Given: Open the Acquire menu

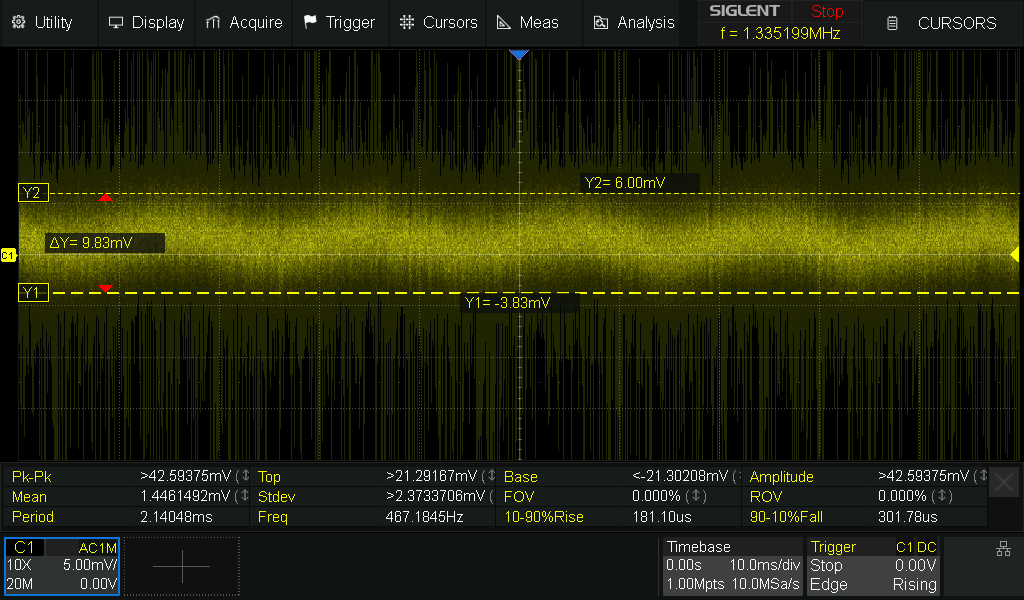Looking at the screenshot, I should point(244,22).
